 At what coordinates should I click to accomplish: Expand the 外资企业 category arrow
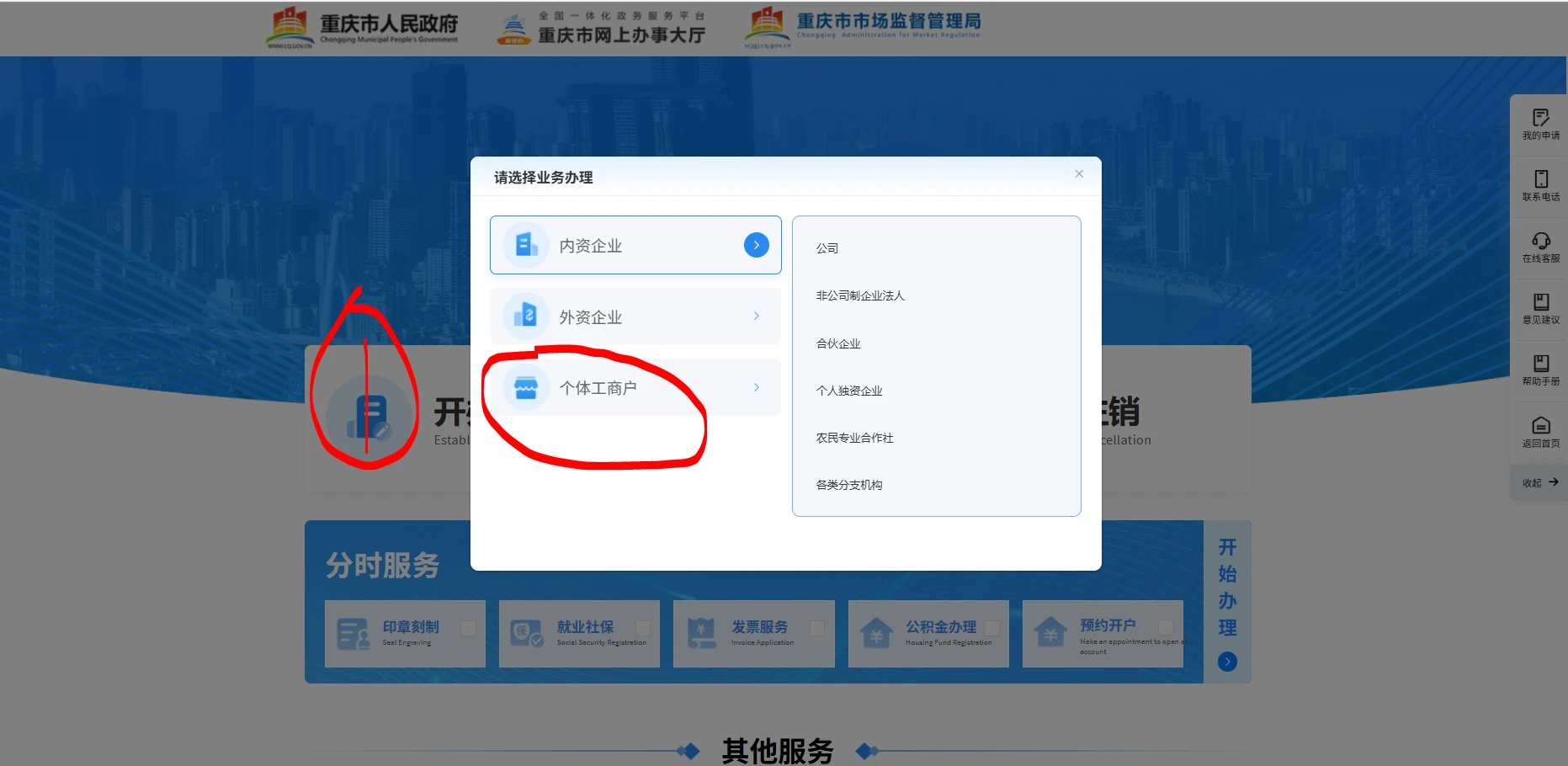[x=756, y=317]
